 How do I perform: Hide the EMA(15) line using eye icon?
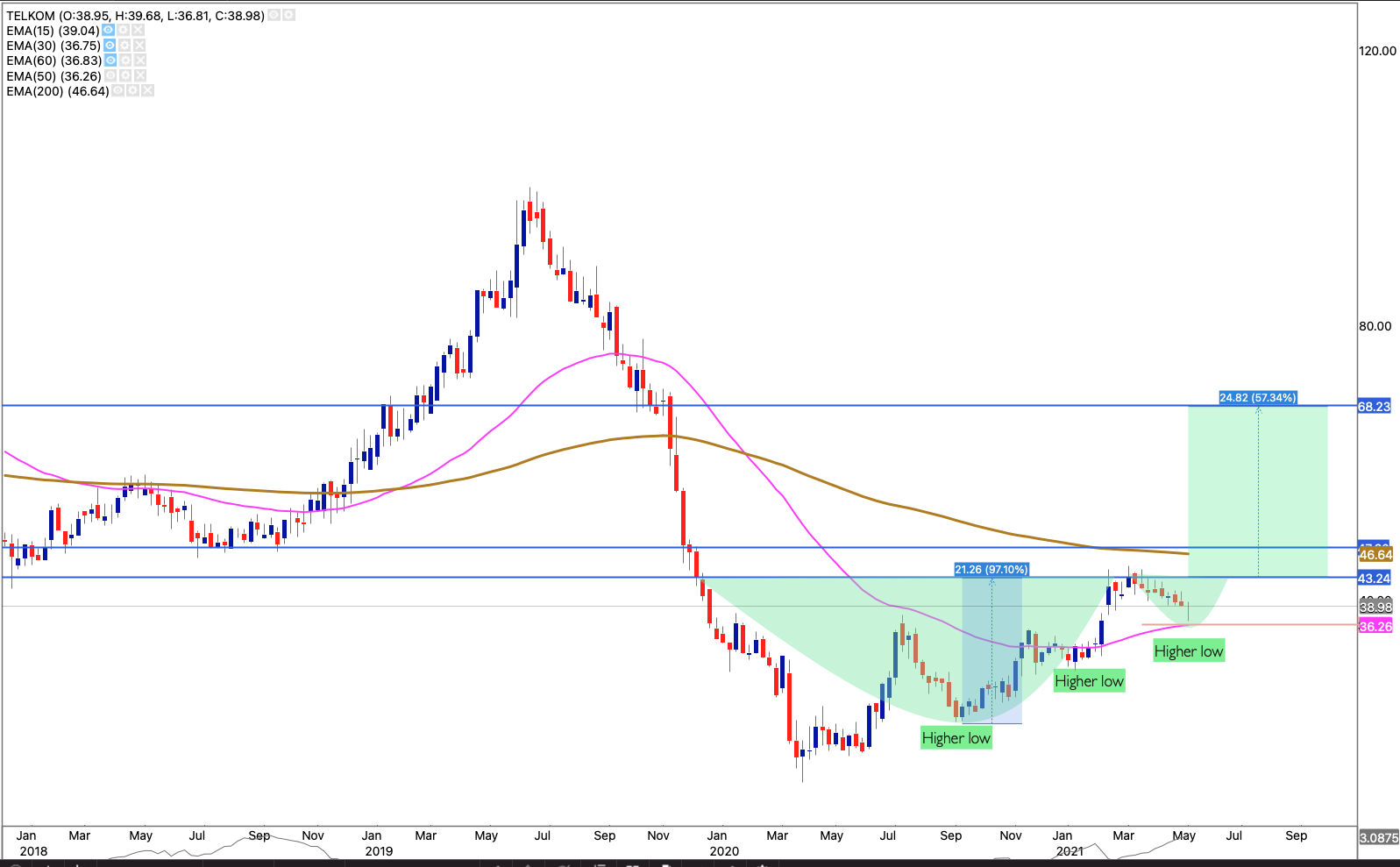(109, 31)
